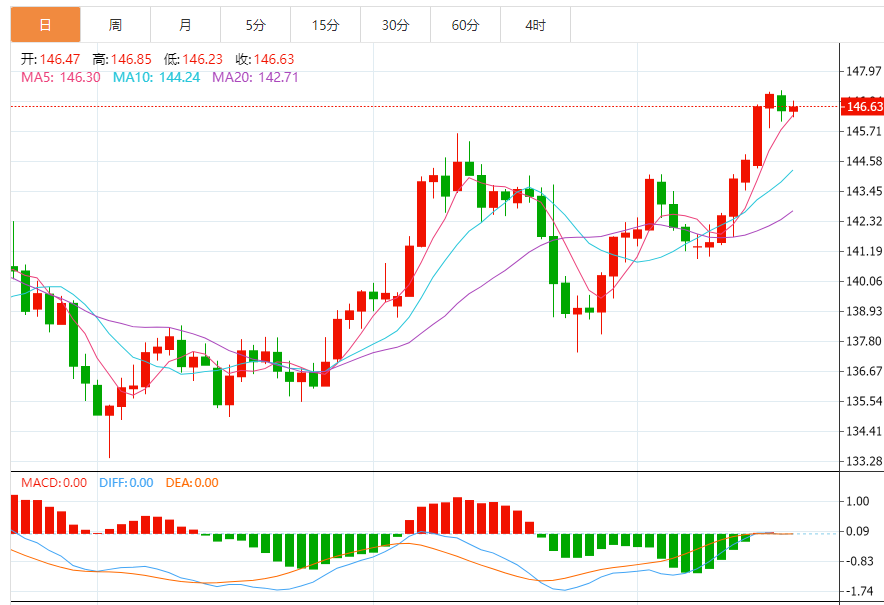This screenshot has width=884, height=605.
Task: Click the 147.97 price axis label
Action: tap(864, 71)
